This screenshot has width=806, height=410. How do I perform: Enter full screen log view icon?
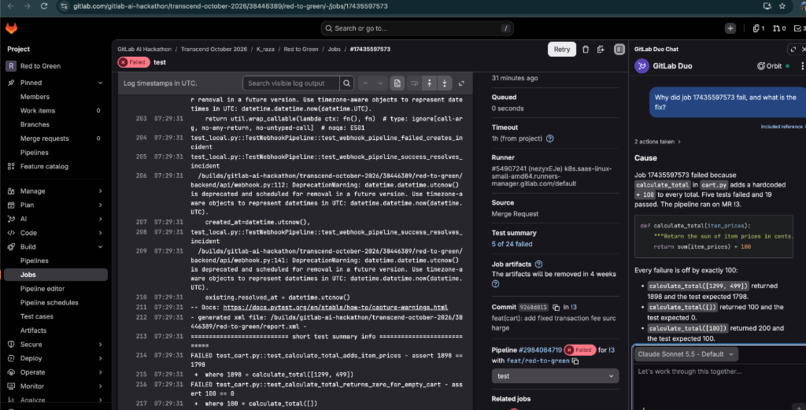click(x=461, y=83)
